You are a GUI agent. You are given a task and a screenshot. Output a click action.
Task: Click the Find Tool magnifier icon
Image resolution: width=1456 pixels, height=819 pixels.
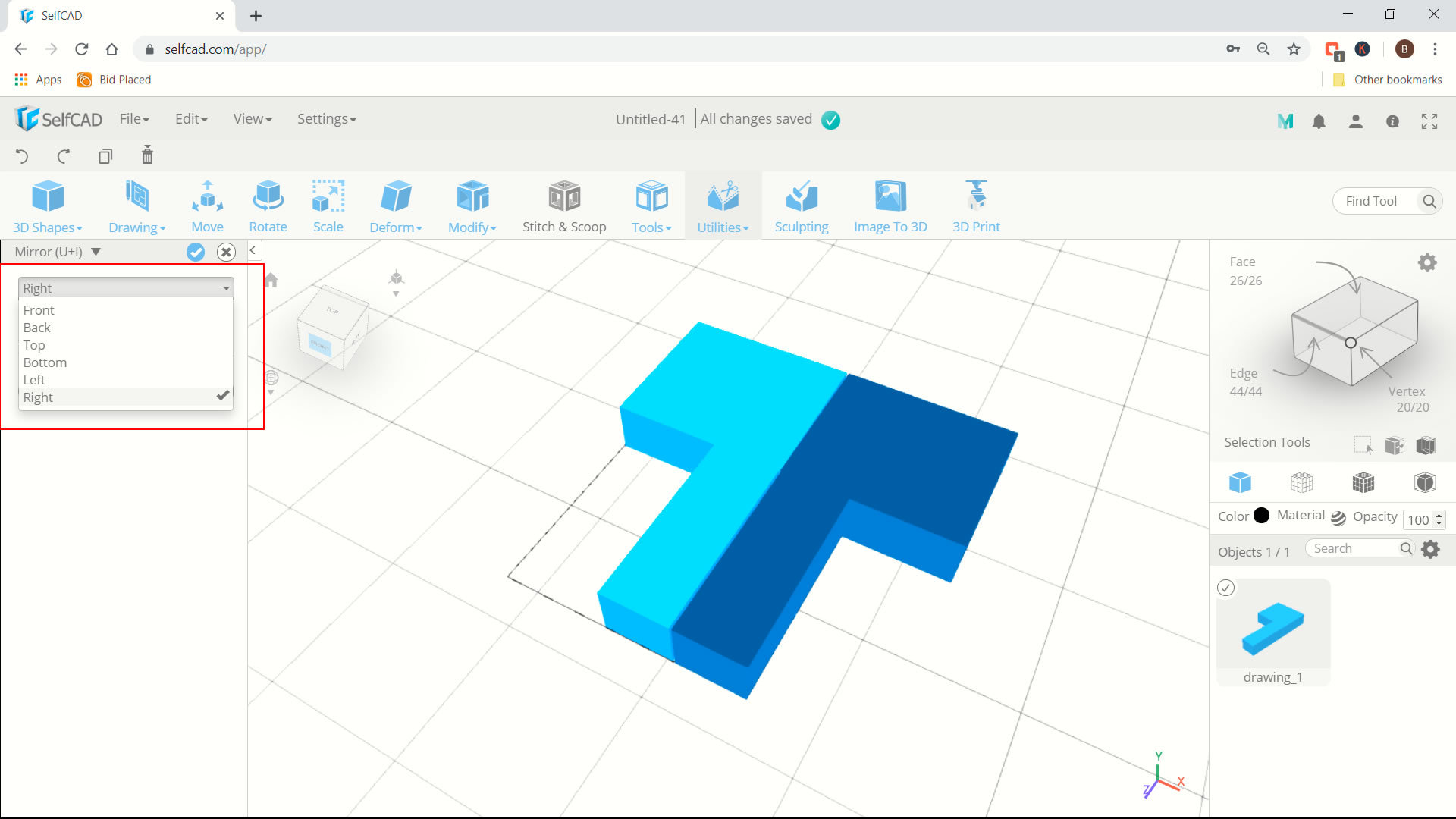coord(1429,201)
